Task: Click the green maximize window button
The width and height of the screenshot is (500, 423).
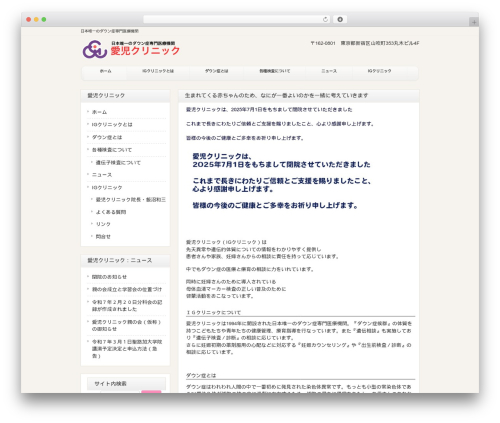Action: [44, 19]
